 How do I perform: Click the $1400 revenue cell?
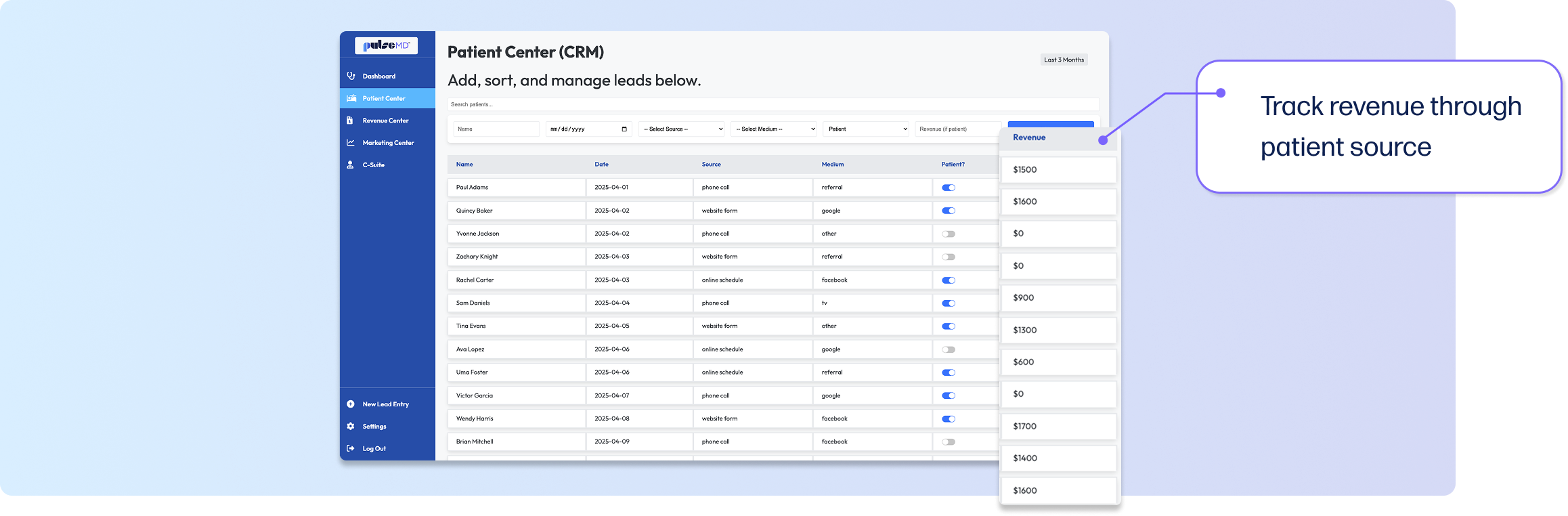(1058, 458)
